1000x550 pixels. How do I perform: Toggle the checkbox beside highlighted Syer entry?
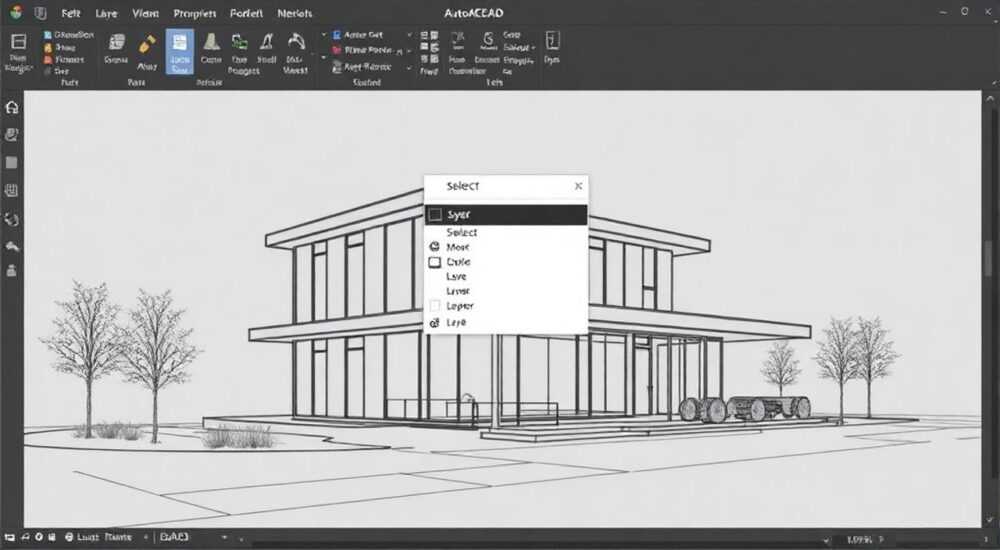coord(436,214)
